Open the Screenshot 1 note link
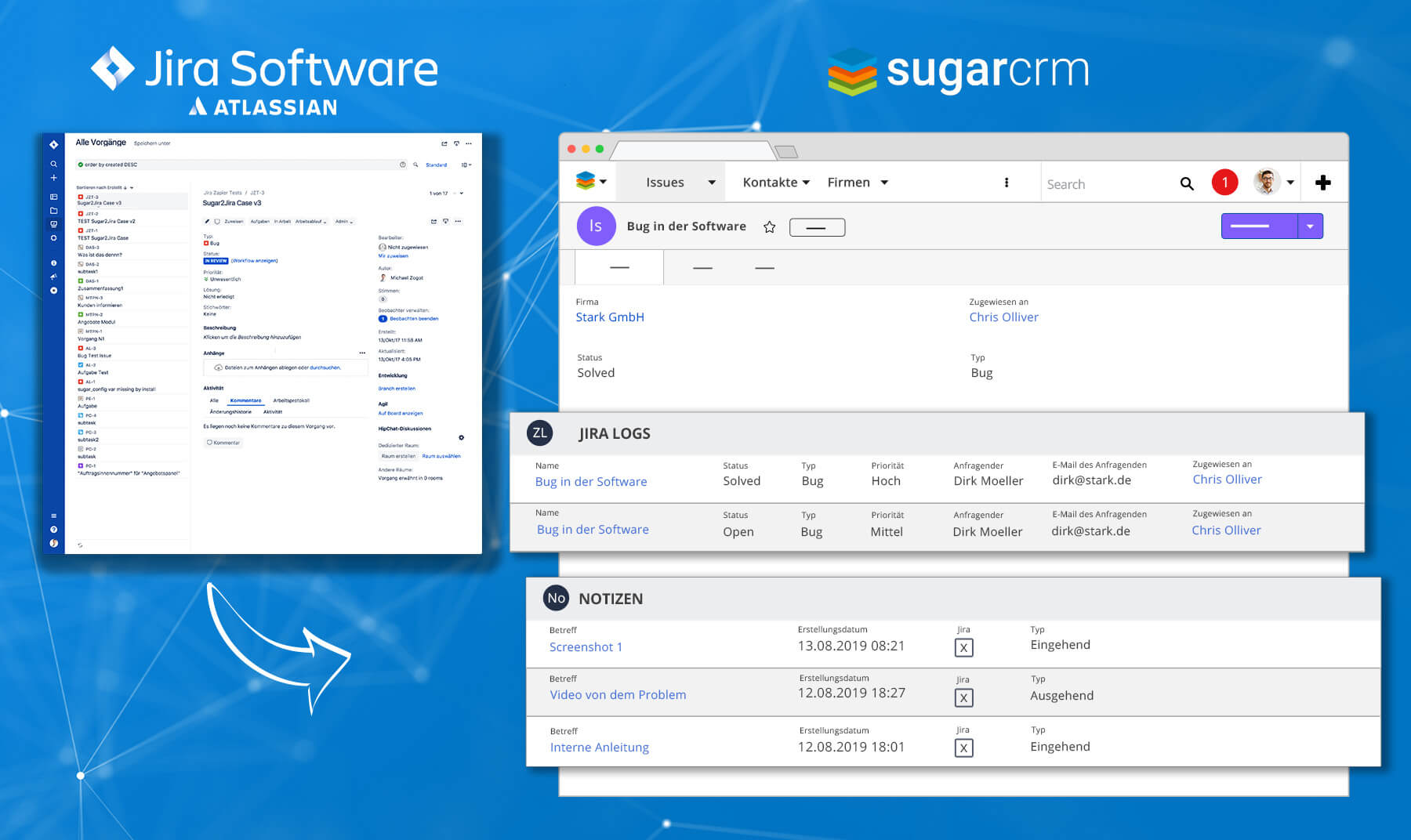The image size is (1411, 840). click(586, 647)
